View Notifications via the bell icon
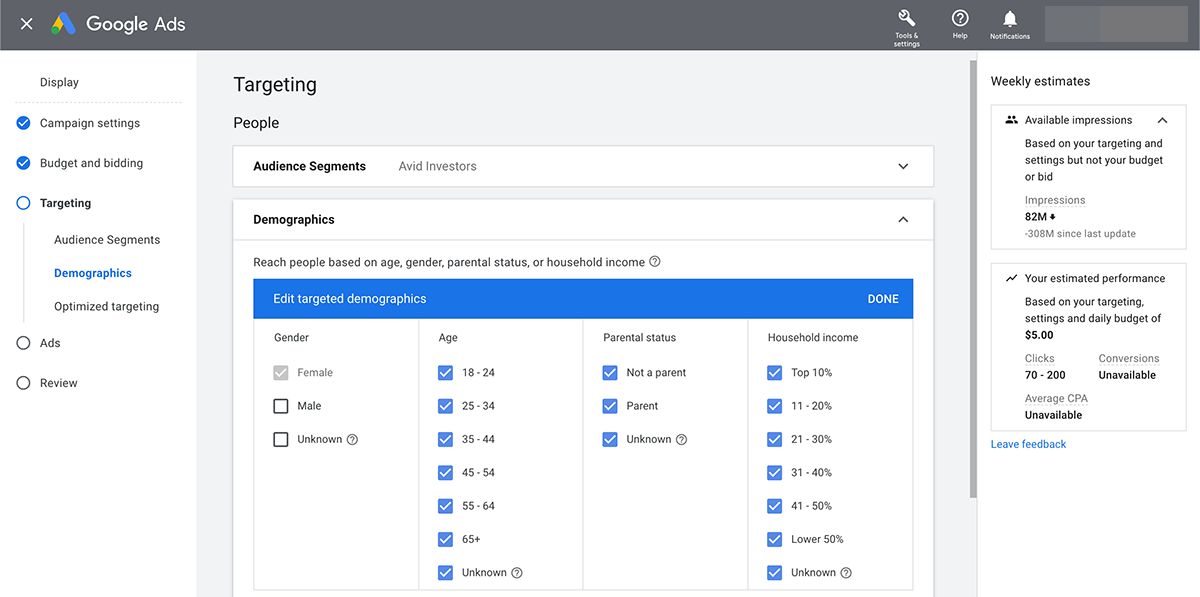Viewport: 1200px width, 597px height. click(x=1009, y=22)
